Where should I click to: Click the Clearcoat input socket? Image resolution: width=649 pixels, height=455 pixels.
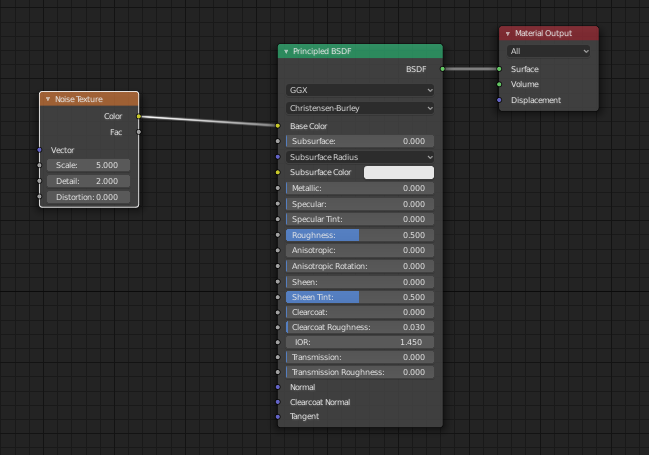coord(278,312)
